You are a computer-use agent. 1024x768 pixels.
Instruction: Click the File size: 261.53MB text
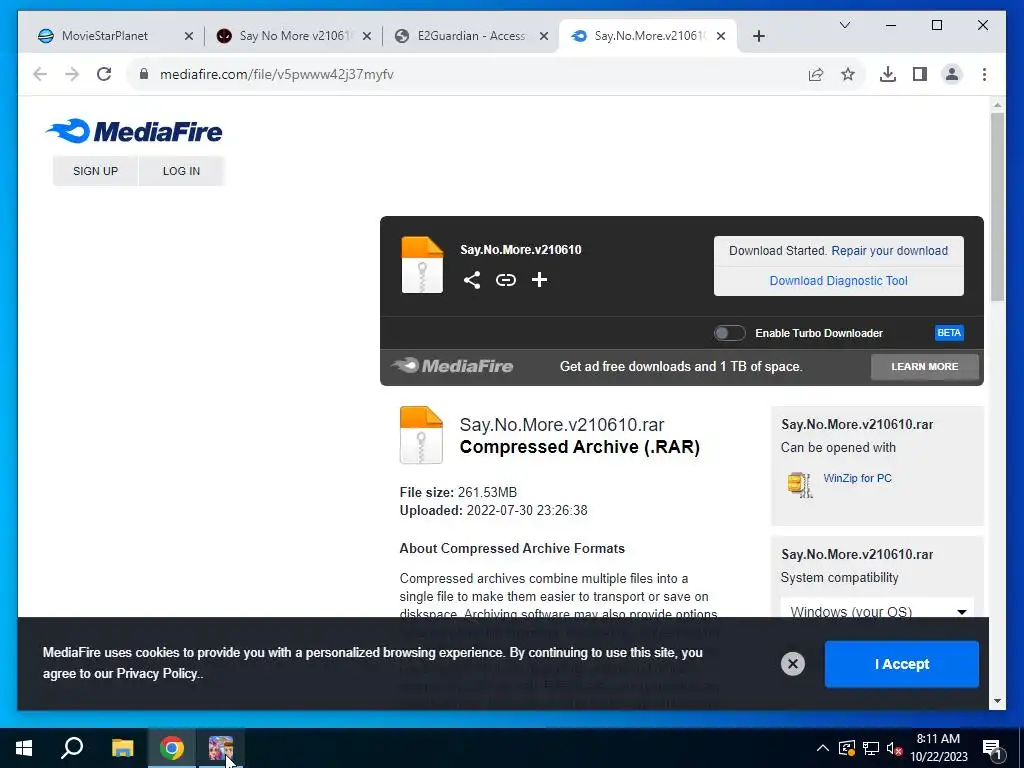[458, 492]
